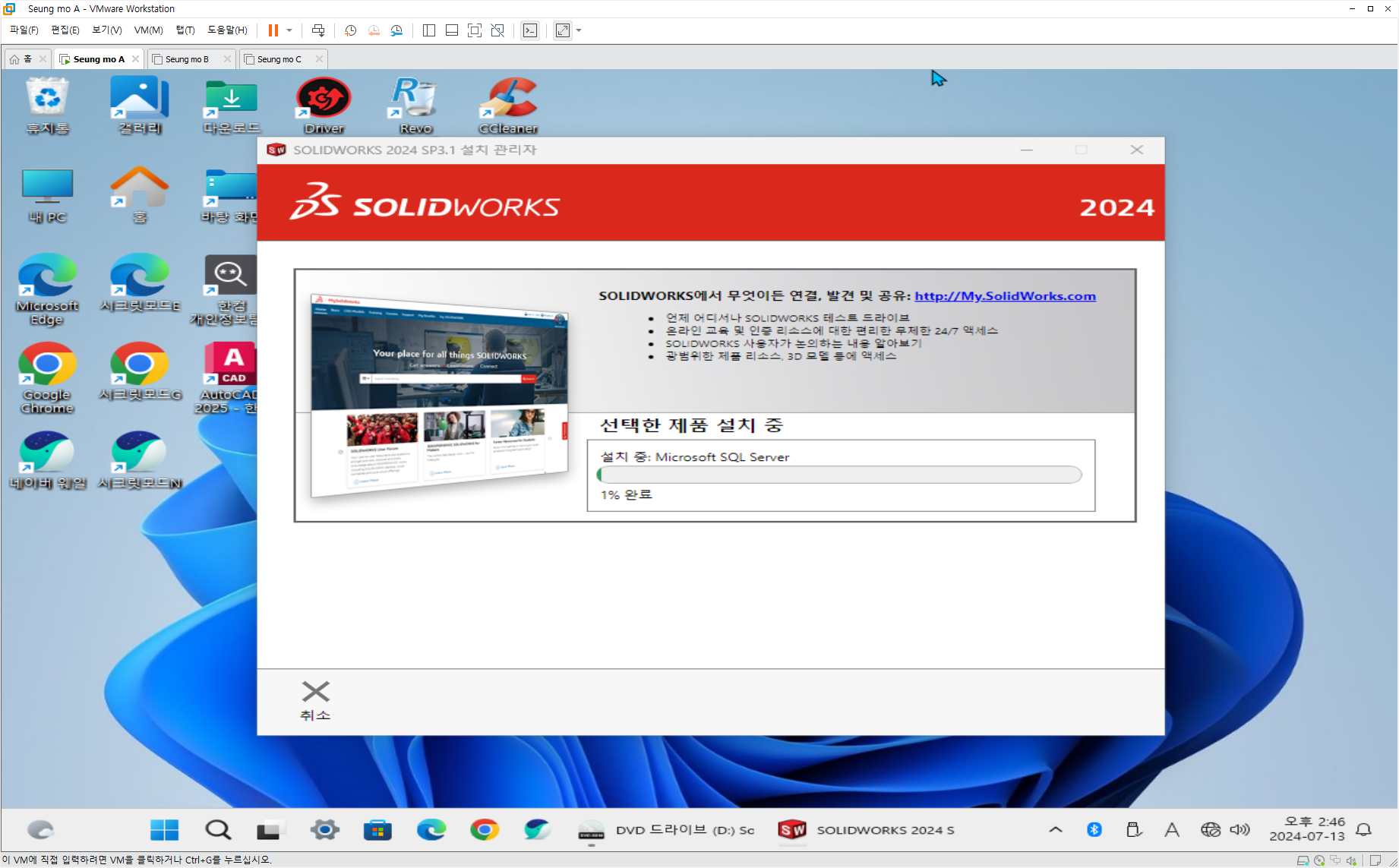This screenshot has height=868, width=1399.
Task: Close Seung mo C tab
Action: coord(319,58)
